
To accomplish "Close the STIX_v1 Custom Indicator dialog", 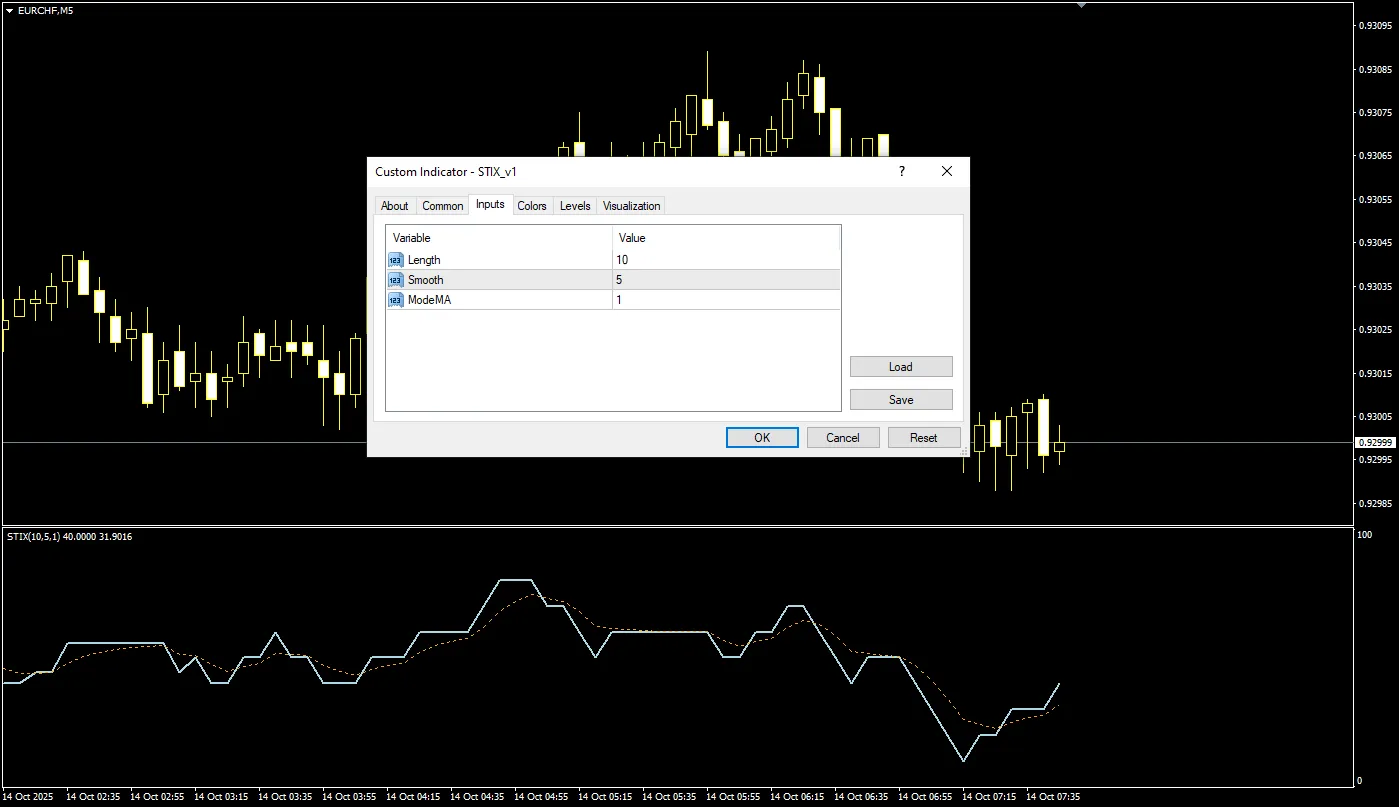I will (x=947, y=172).
